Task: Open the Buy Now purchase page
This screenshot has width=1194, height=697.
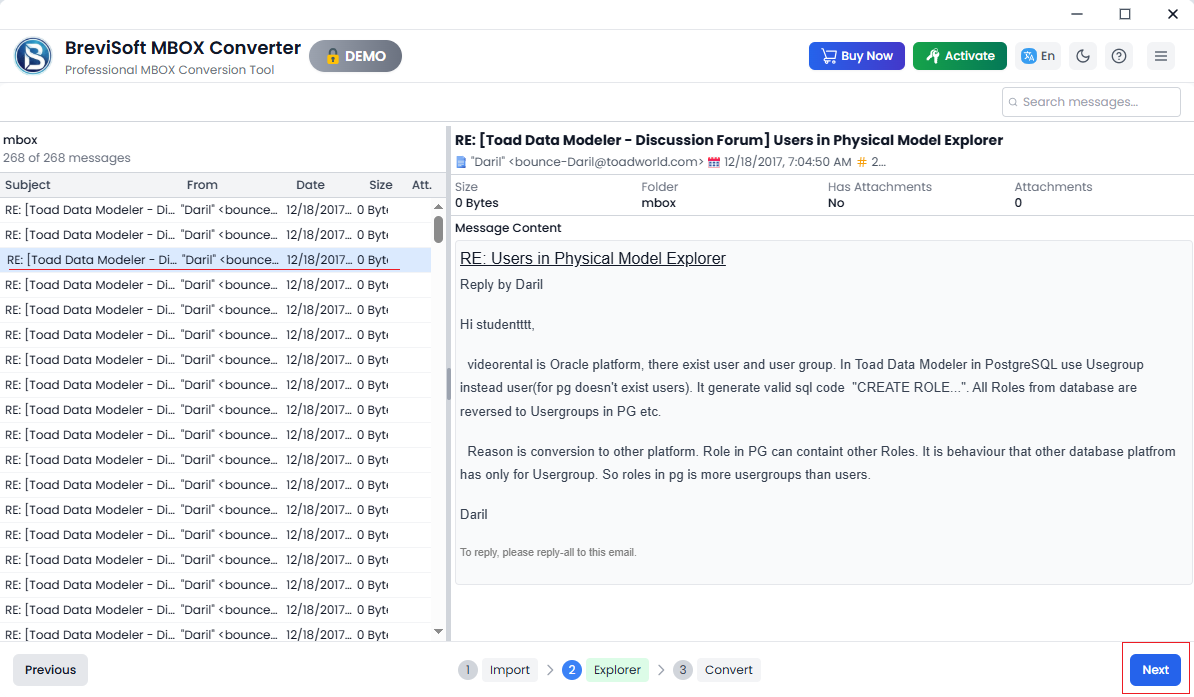Action: point(857,56)
